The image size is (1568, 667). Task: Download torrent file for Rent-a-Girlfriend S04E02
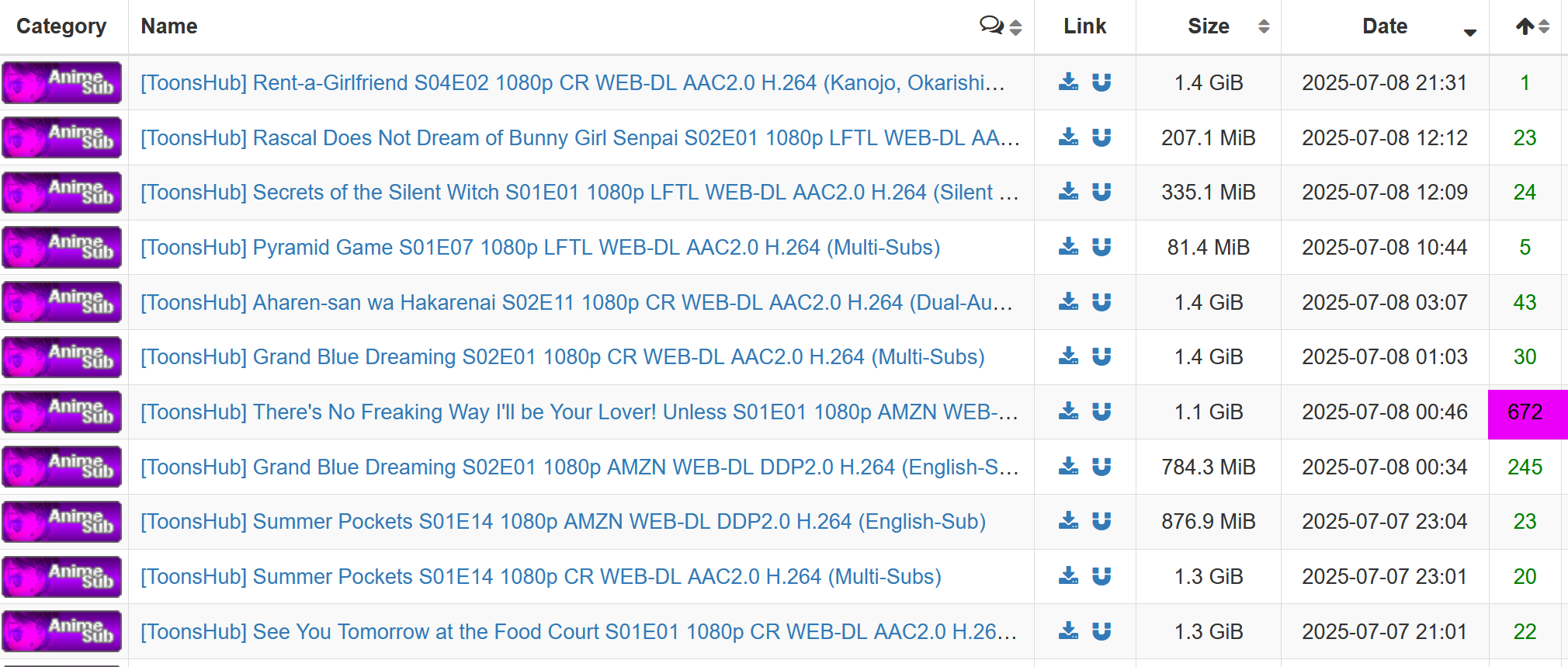(1068, 82)
